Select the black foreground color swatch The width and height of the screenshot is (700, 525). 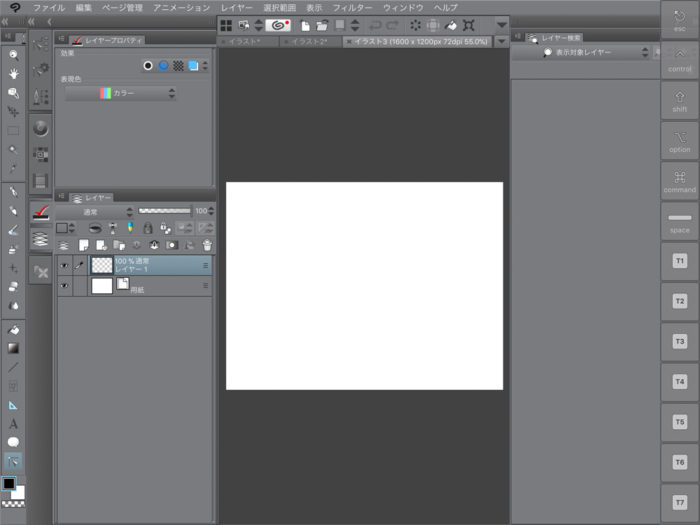[x=9, y=484]
